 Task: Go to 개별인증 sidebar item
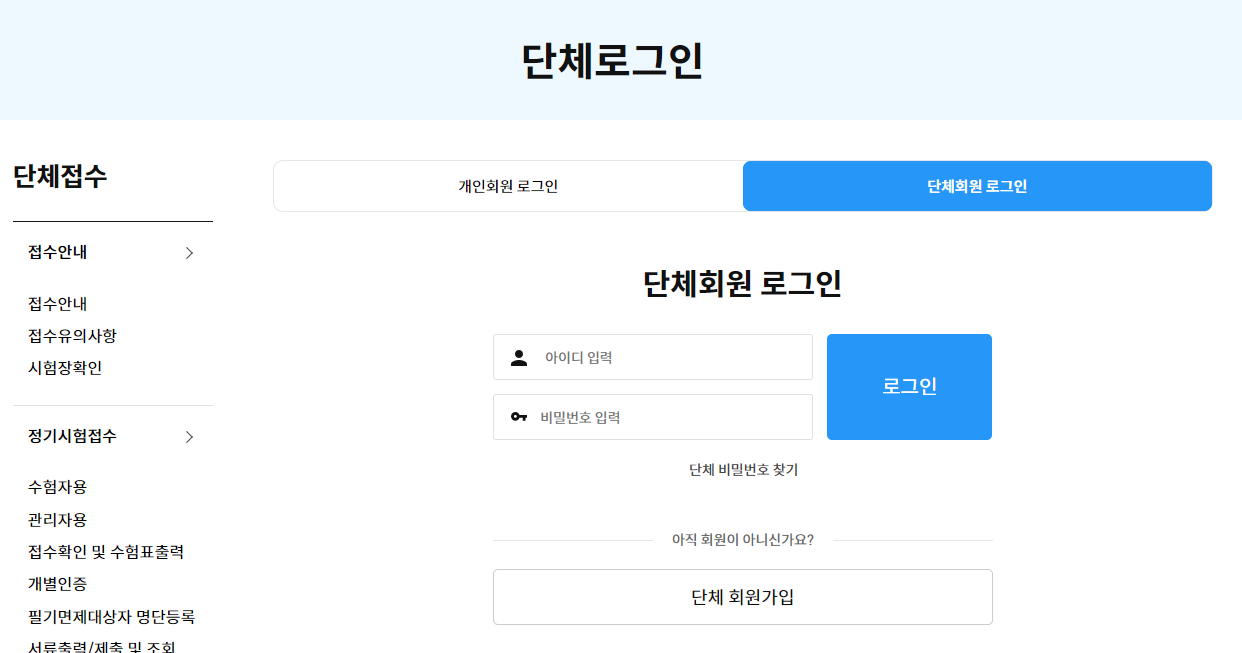click(x=58, y=584)
